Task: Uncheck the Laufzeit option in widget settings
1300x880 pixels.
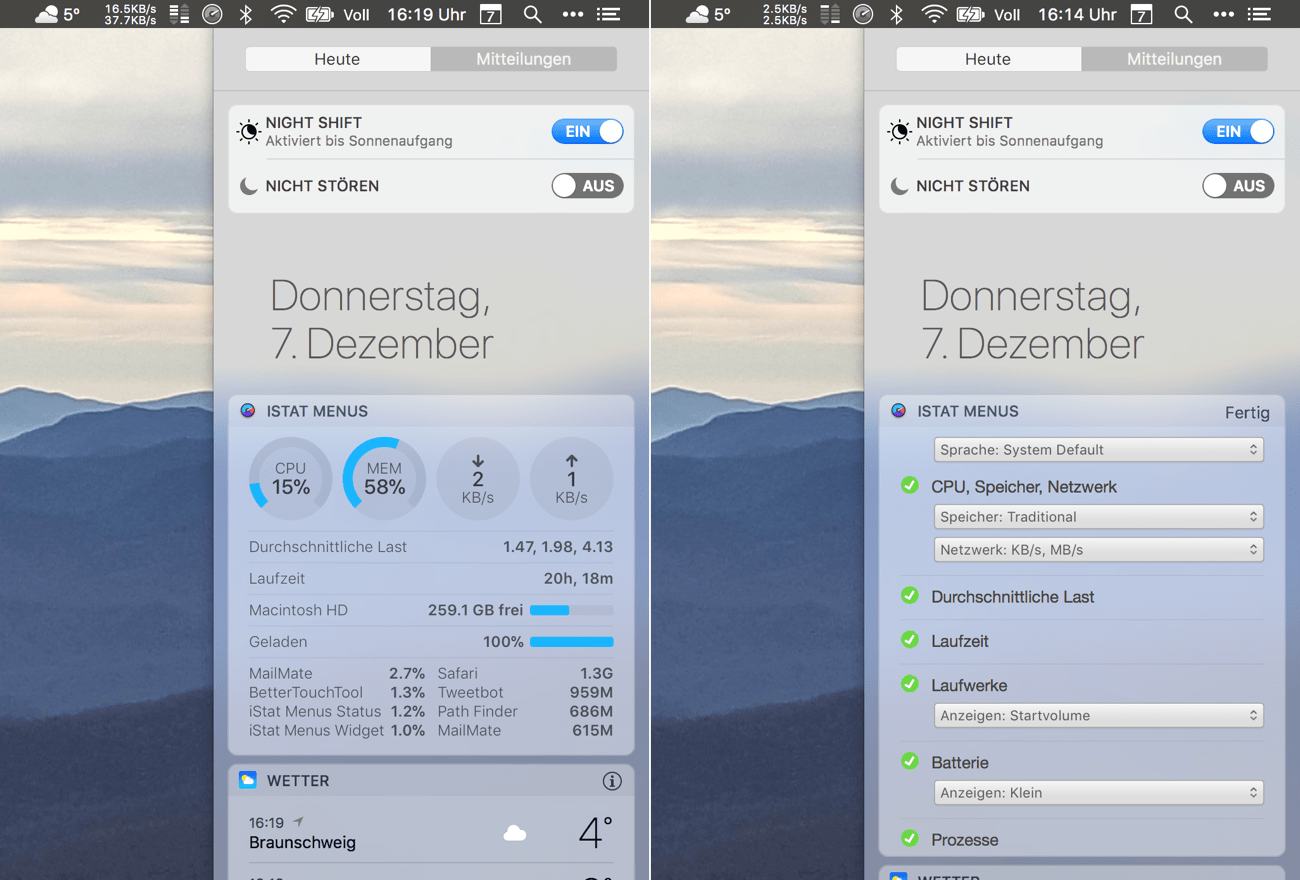Action: tap(910, 639)
